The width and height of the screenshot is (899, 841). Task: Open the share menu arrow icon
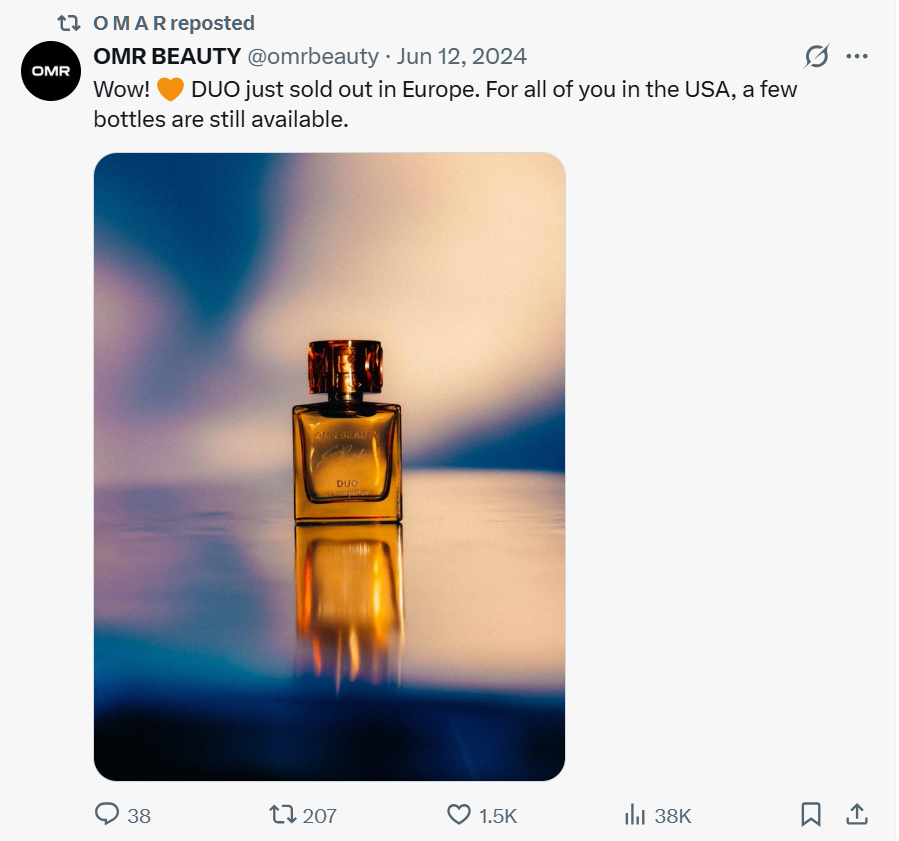tap(857, 815)
